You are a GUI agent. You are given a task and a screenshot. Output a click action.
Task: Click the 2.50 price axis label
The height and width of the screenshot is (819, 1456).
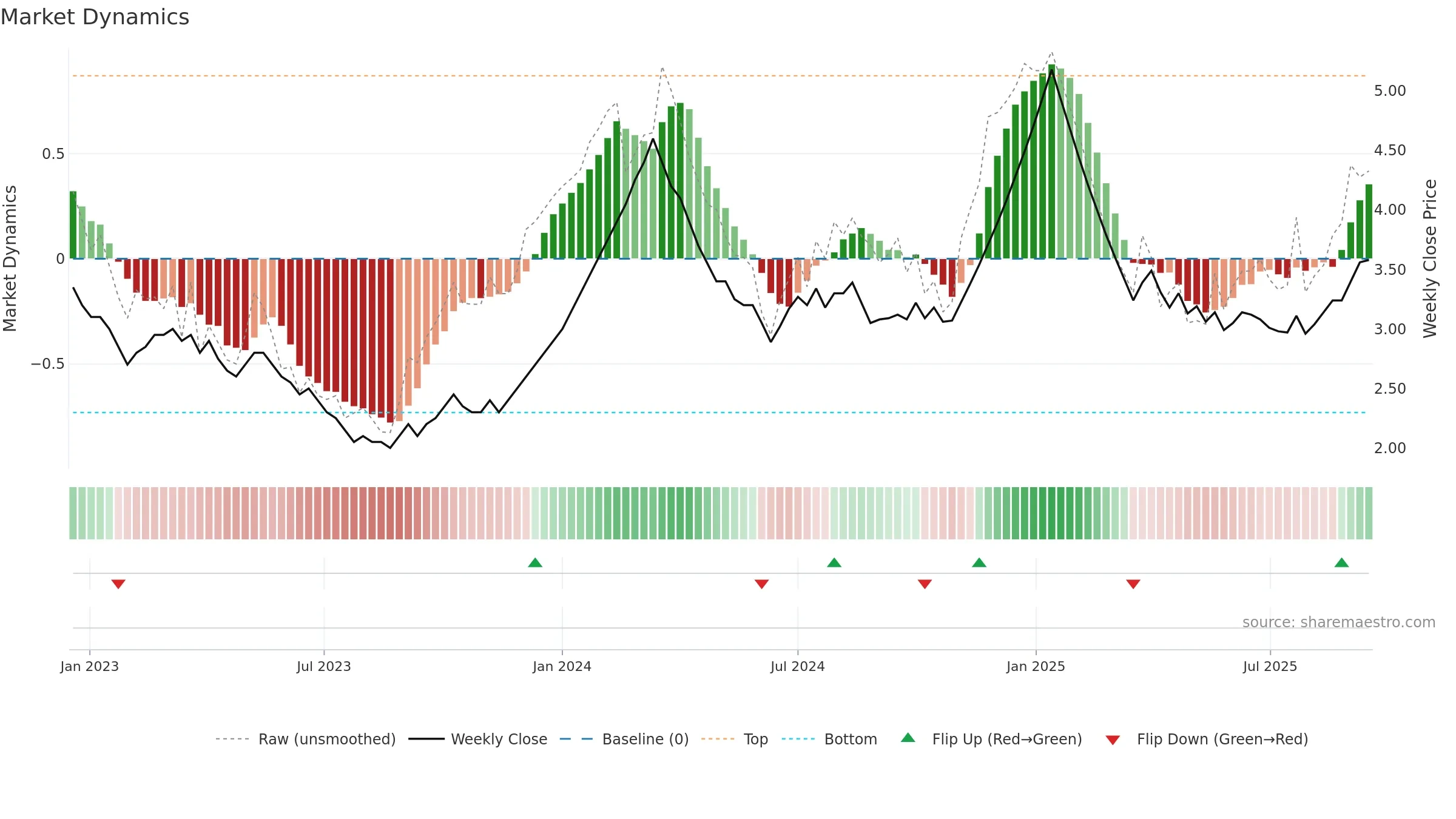click(1390, 389)
